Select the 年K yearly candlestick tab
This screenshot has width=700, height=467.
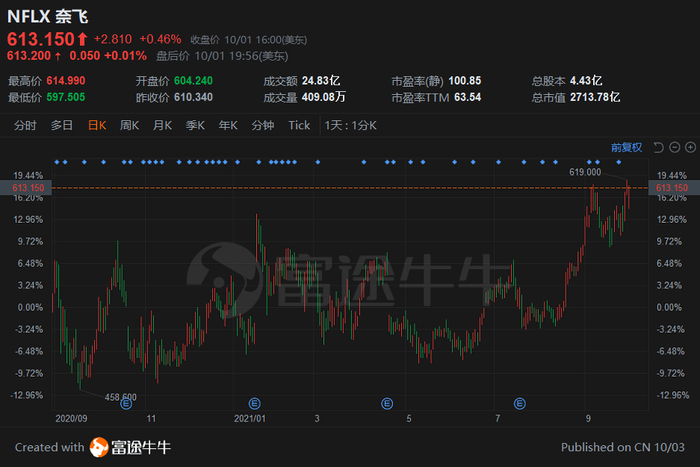[228, 125]
